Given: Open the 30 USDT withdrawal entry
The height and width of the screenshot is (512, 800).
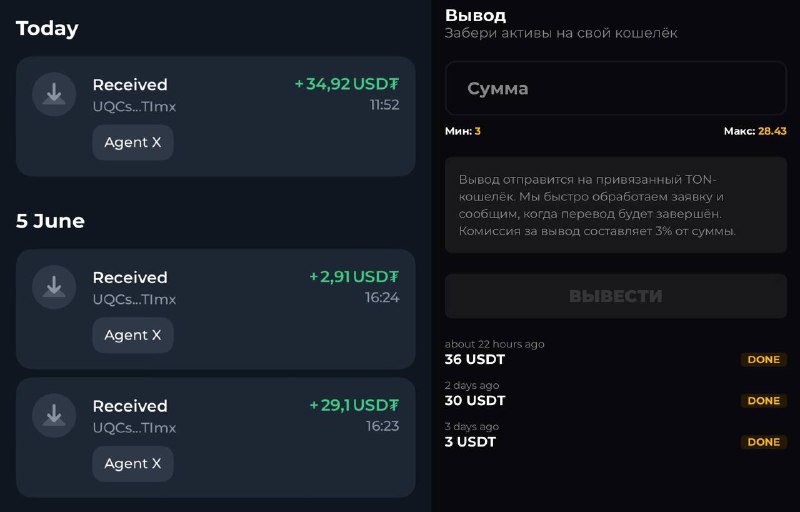Looking at the screenshot, I should click(616, 394).
